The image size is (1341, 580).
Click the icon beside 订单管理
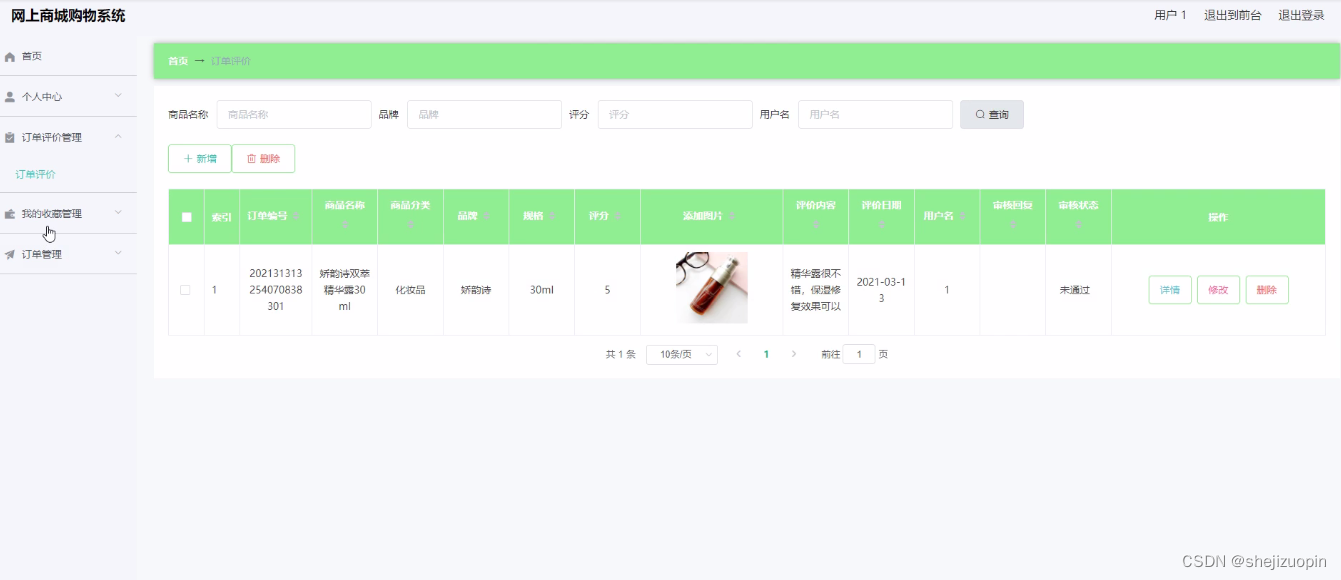(9, 253)
